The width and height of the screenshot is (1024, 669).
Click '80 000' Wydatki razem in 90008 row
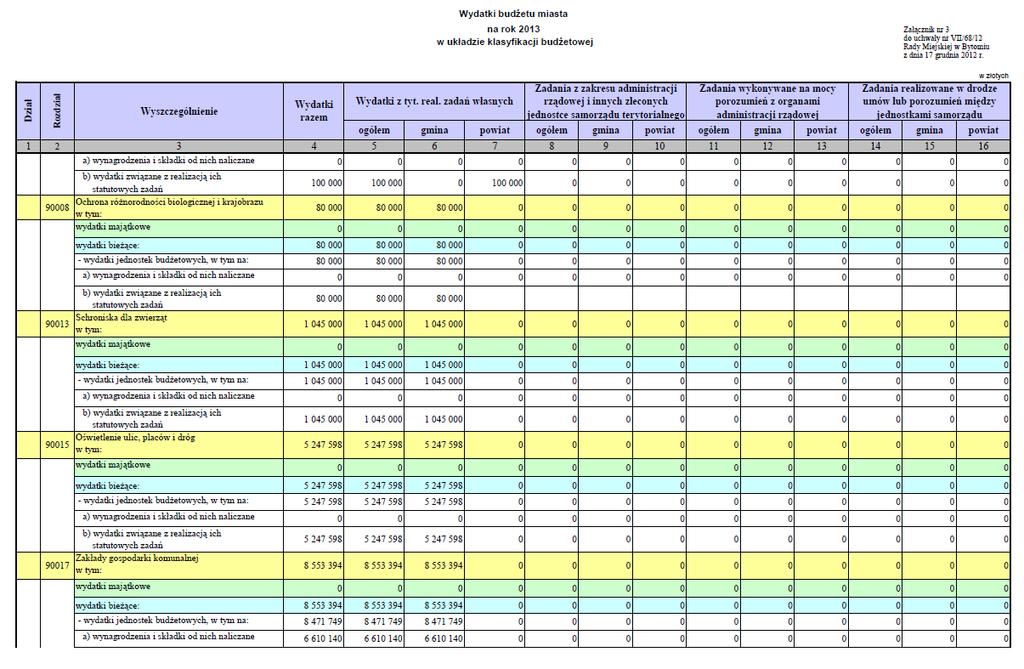coord(329,208)
